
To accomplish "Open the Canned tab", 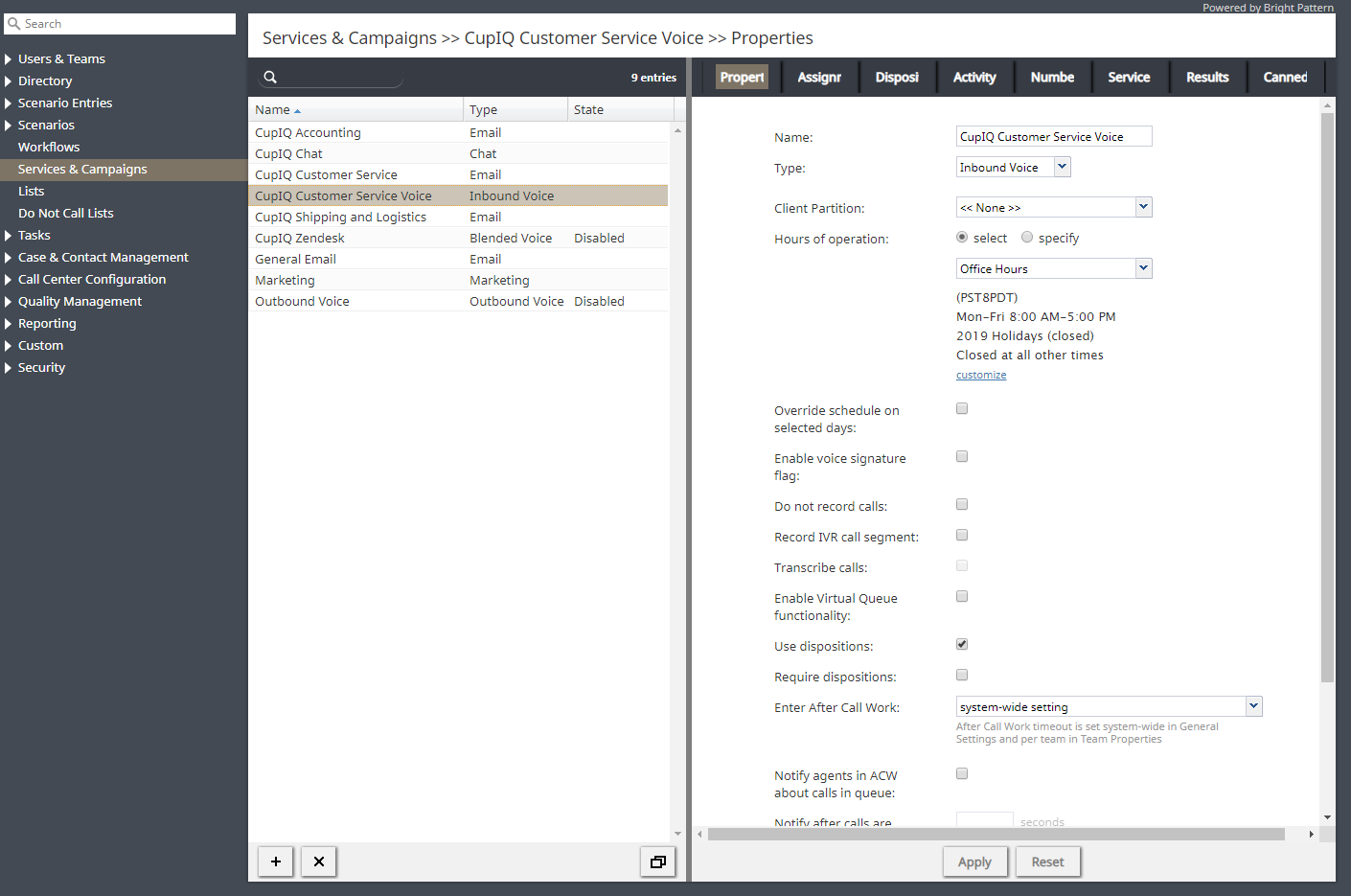I will [1285, 77].
